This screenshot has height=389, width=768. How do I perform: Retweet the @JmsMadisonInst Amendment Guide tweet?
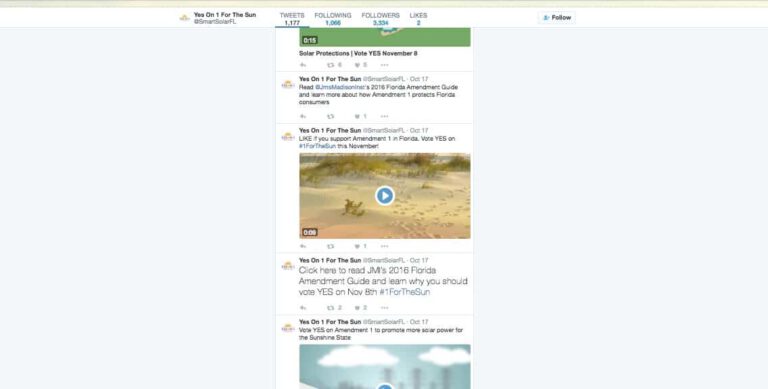[x=331, y=117]
